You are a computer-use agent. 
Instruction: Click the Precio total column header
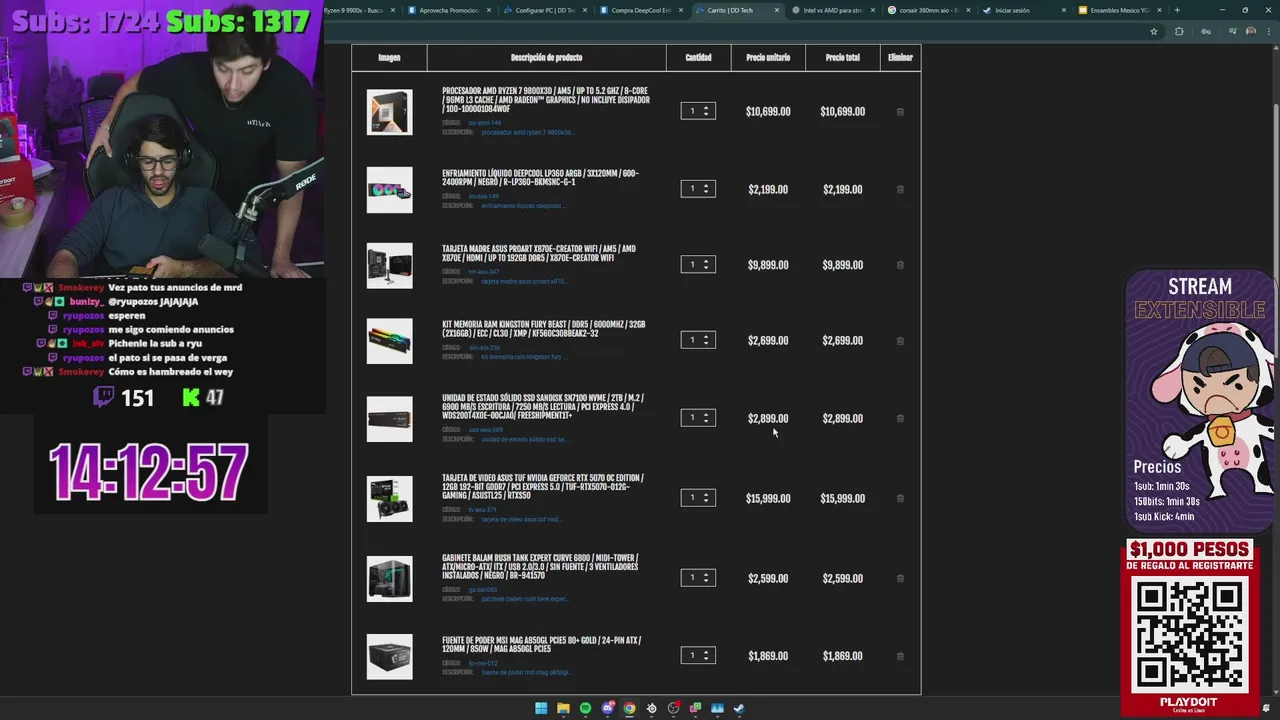pos(842,58)
